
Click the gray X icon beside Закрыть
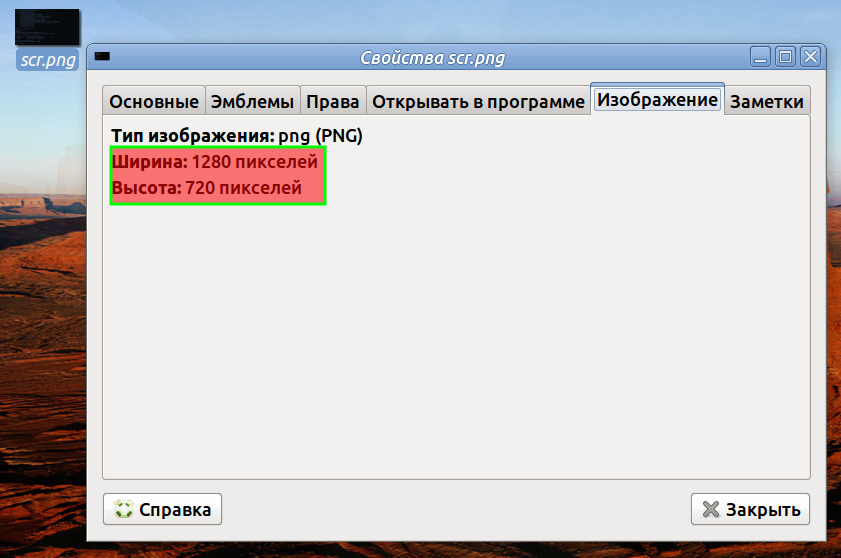pos(711,509)
